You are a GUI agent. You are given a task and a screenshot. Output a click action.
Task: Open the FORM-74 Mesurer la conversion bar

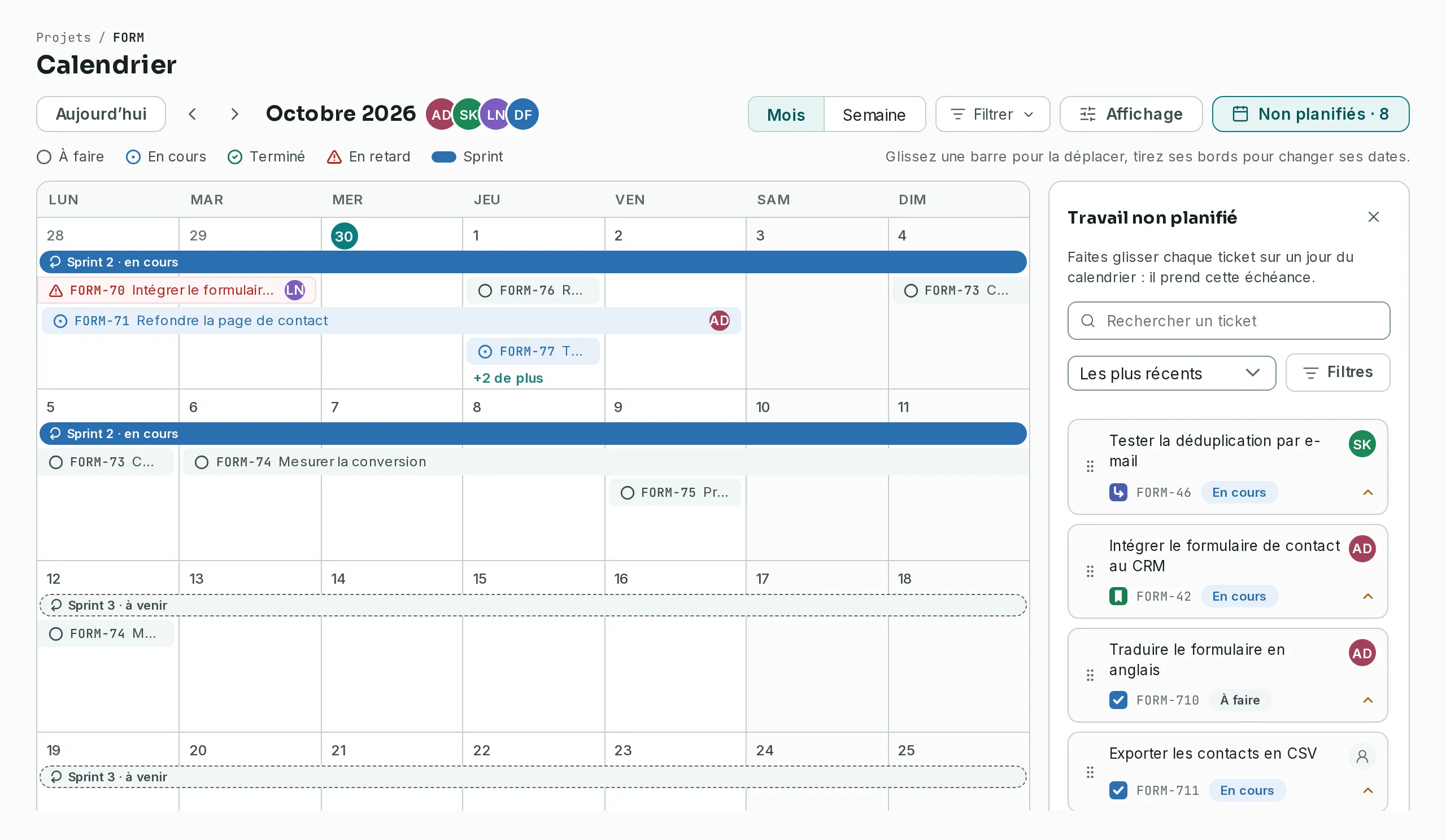[x=606, y=462]
